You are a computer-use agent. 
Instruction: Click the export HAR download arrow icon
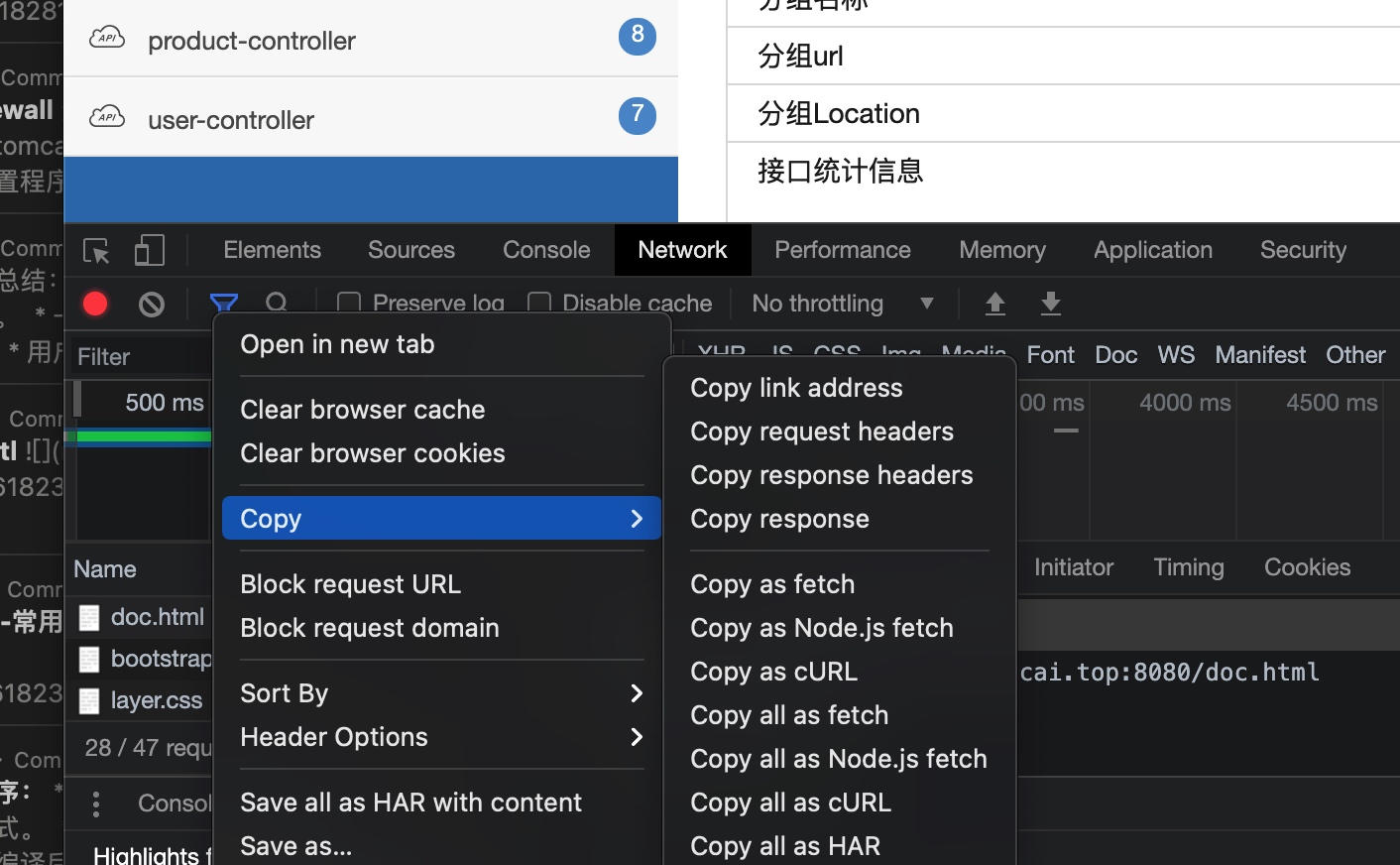click(x=1051, y=304)
